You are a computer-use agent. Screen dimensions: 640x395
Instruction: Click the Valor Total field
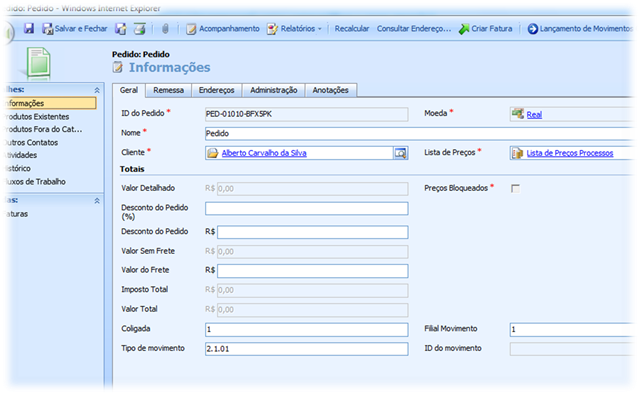click(313, 310)
